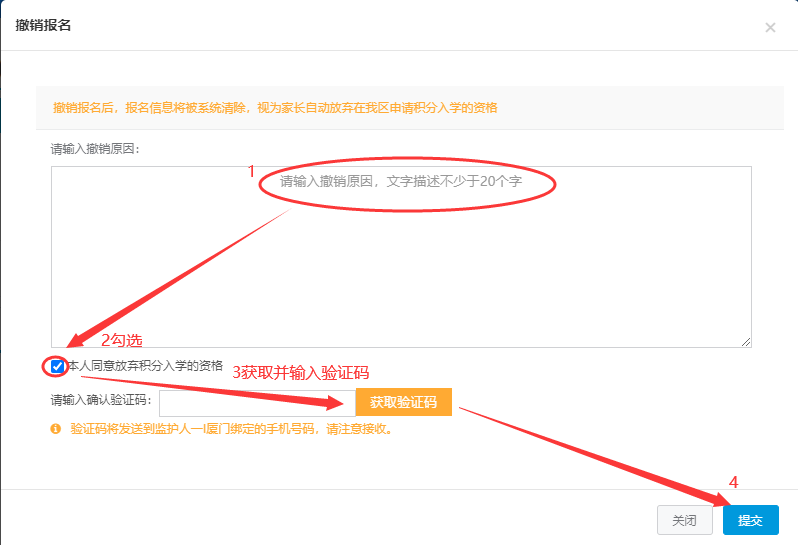Uncheck the 本人同意放弃积分入学的资格 checkbox

pyautogui.click(x=57, y=366)
